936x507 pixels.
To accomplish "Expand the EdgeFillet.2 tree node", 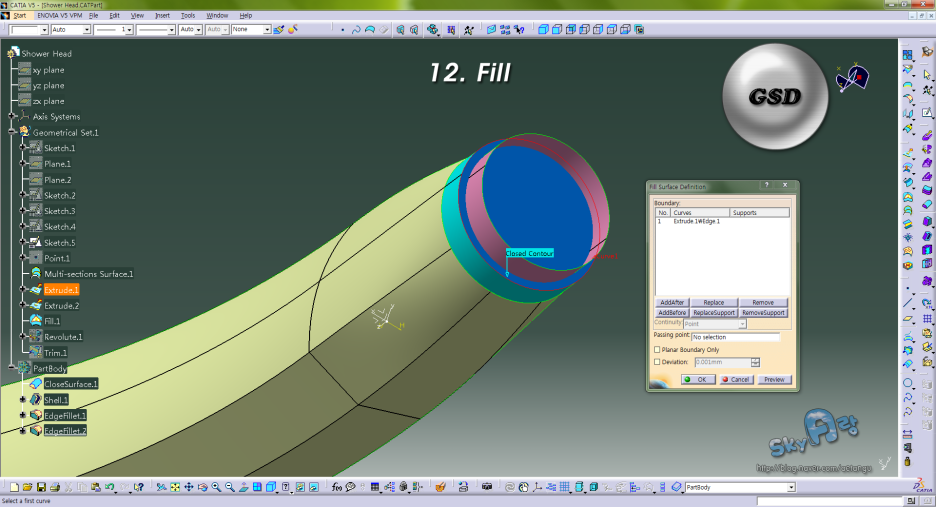I will 22,431.
